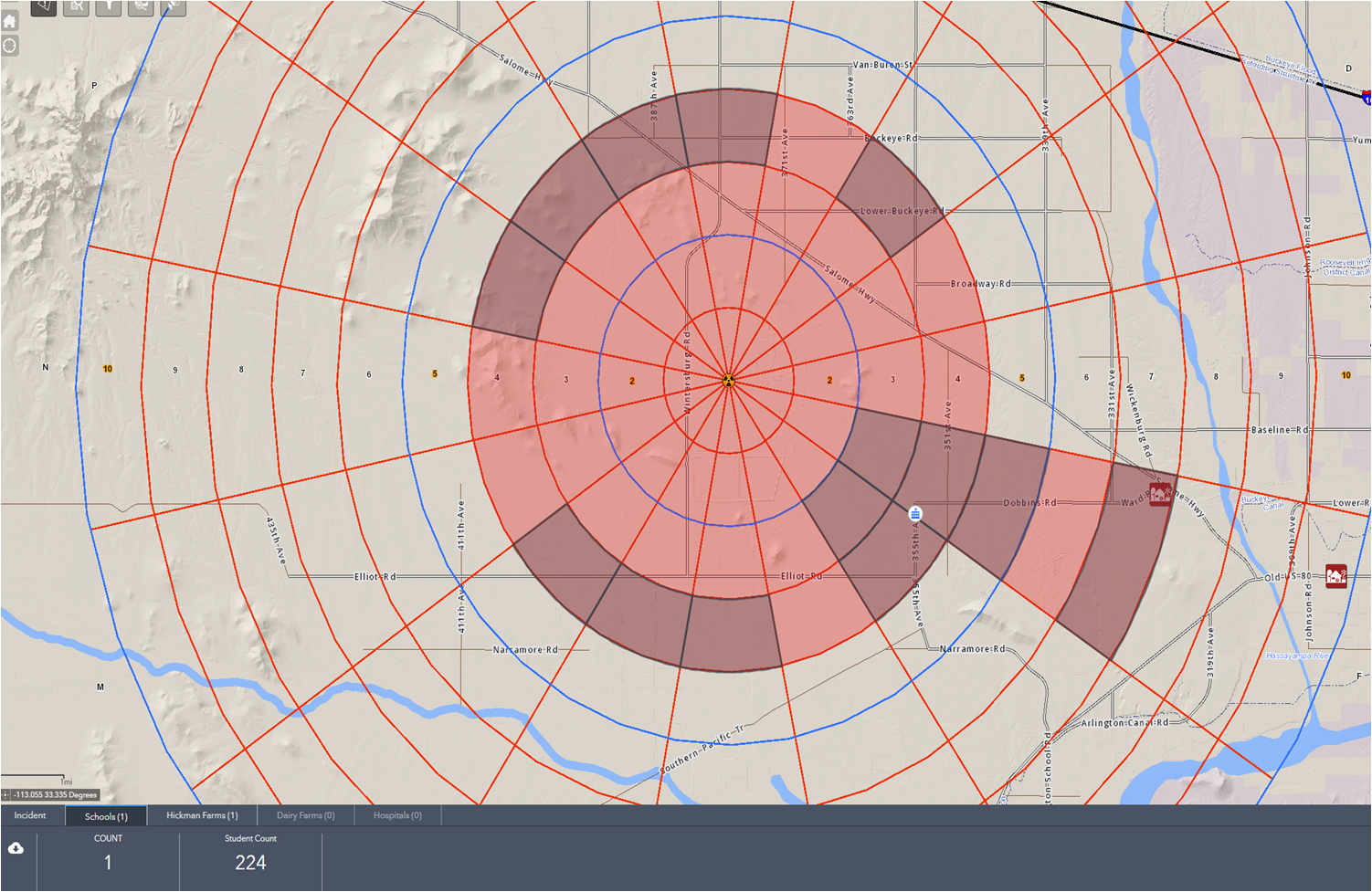
Task: Click the Hassayampa River label
Action: pos(1297,656)
